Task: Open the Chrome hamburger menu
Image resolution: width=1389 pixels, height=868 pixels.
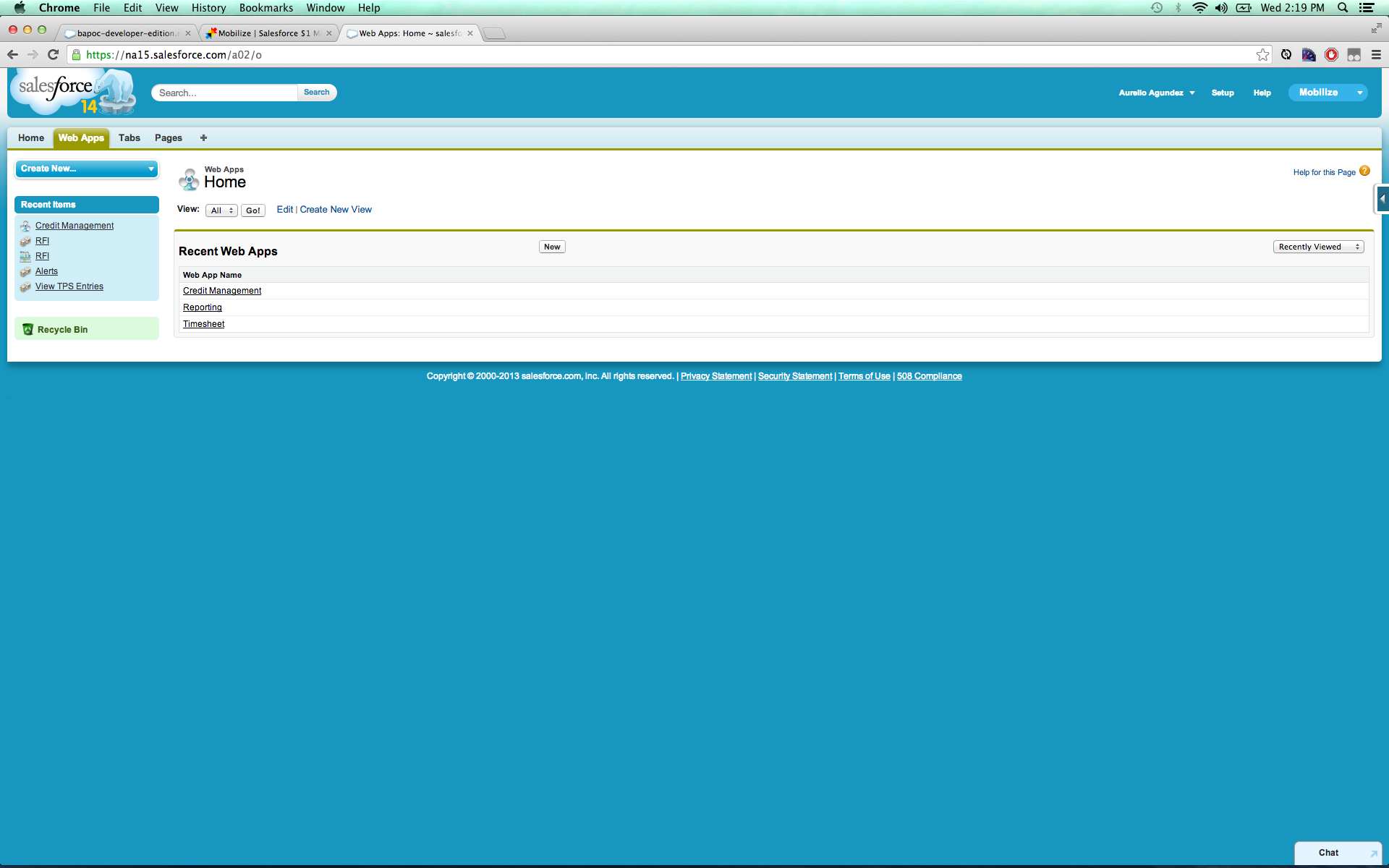Action: coord(1376,55)
